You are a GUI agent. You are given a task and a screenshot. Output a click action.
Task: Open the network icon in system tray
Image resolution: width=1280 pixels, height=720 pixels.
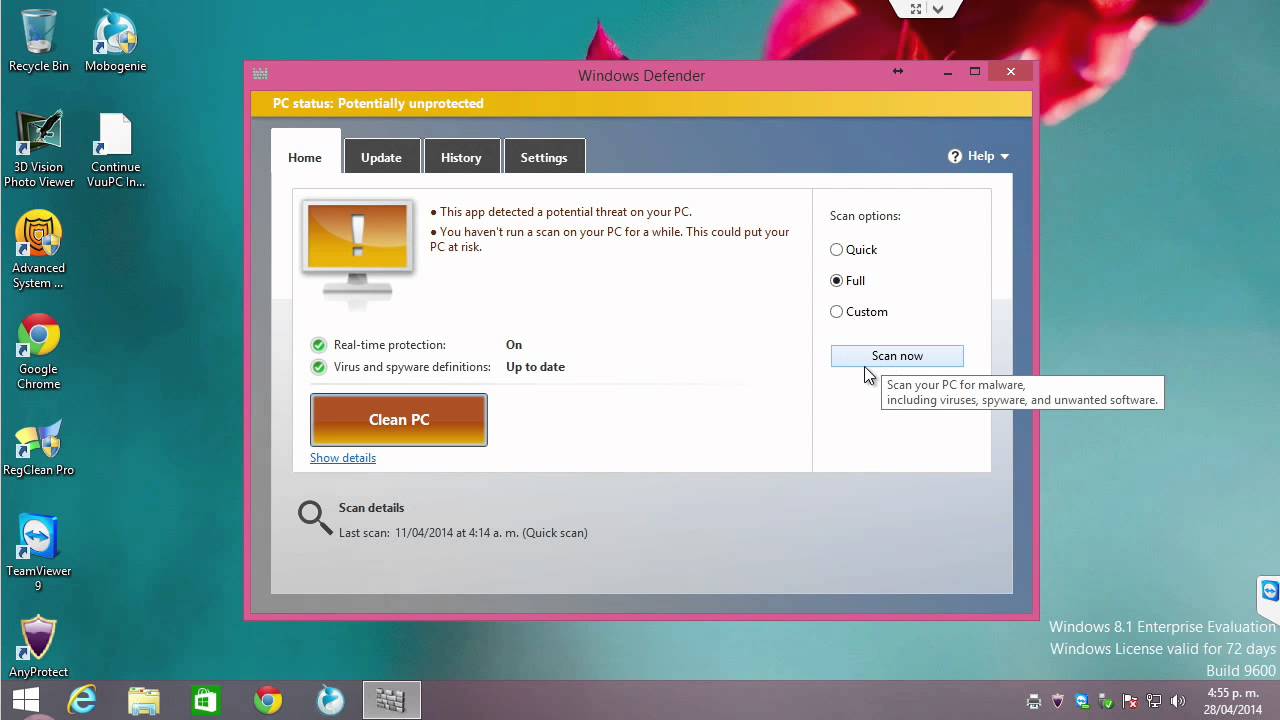[x=1154, y=702]
